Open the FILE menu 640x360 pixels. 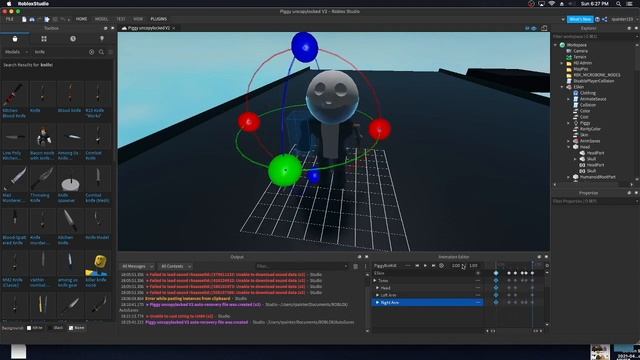click(10, 19)
